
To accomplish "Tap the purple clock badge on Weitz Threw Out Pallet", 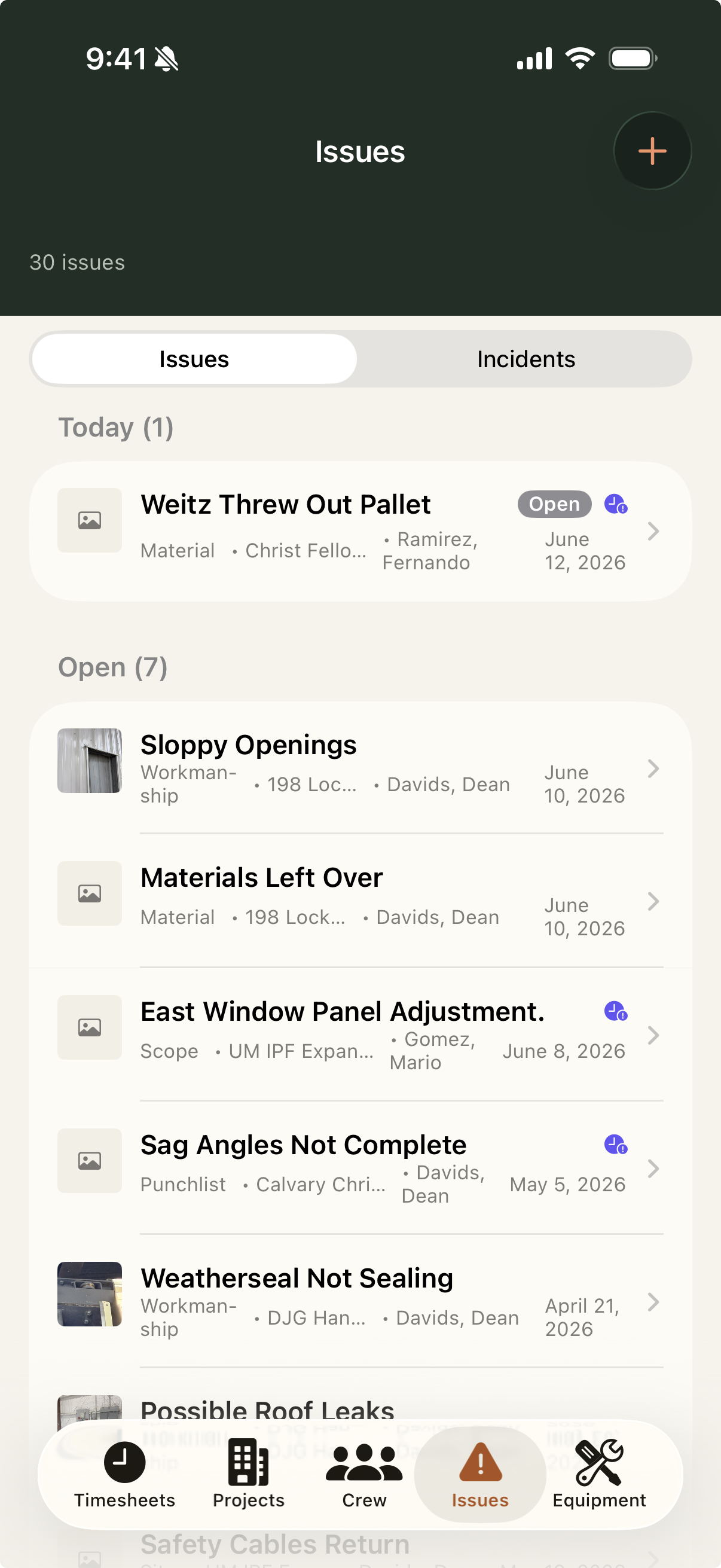I will point(616,504).
